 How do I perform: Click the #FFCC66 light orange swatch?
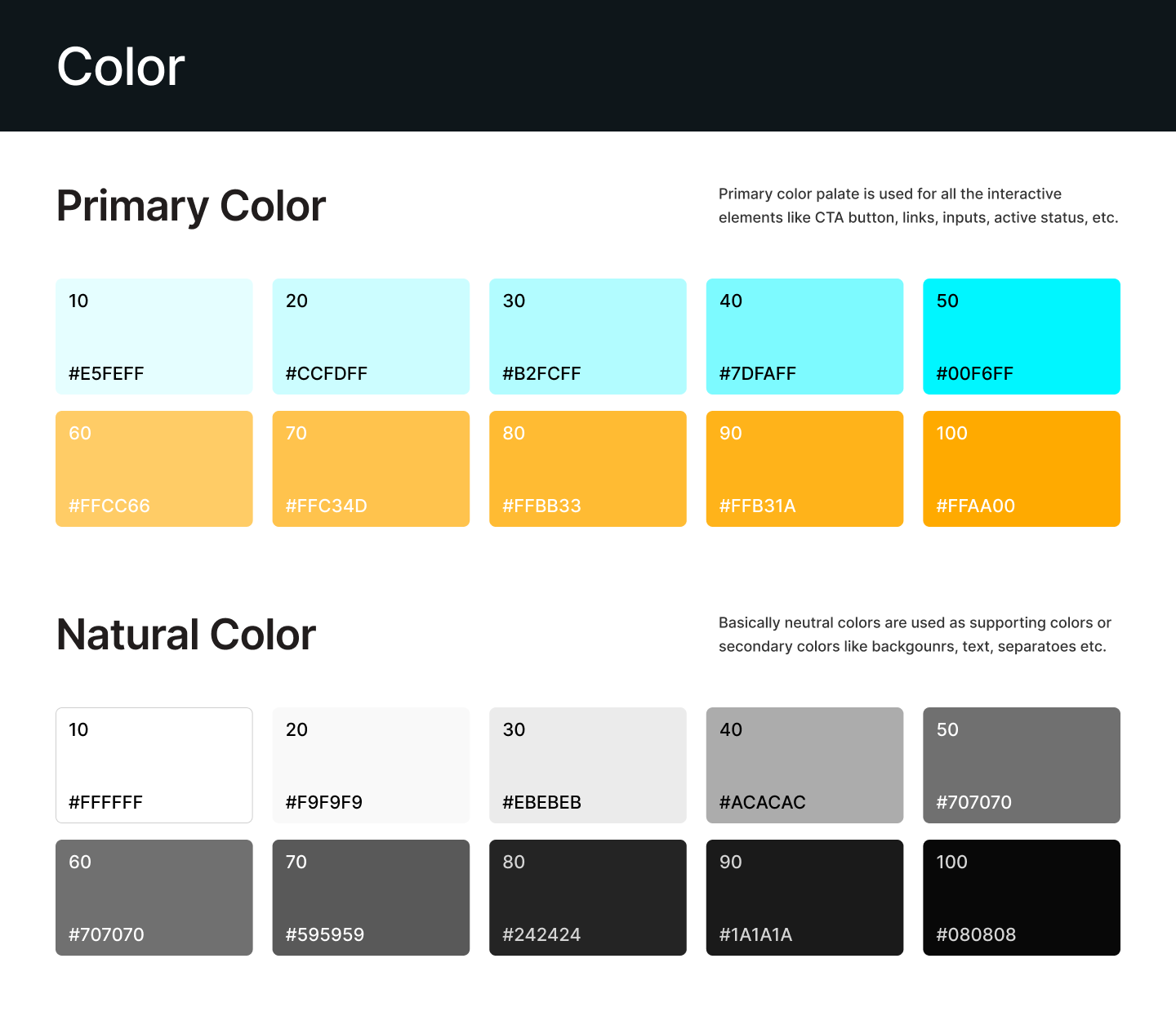[154, 469]
